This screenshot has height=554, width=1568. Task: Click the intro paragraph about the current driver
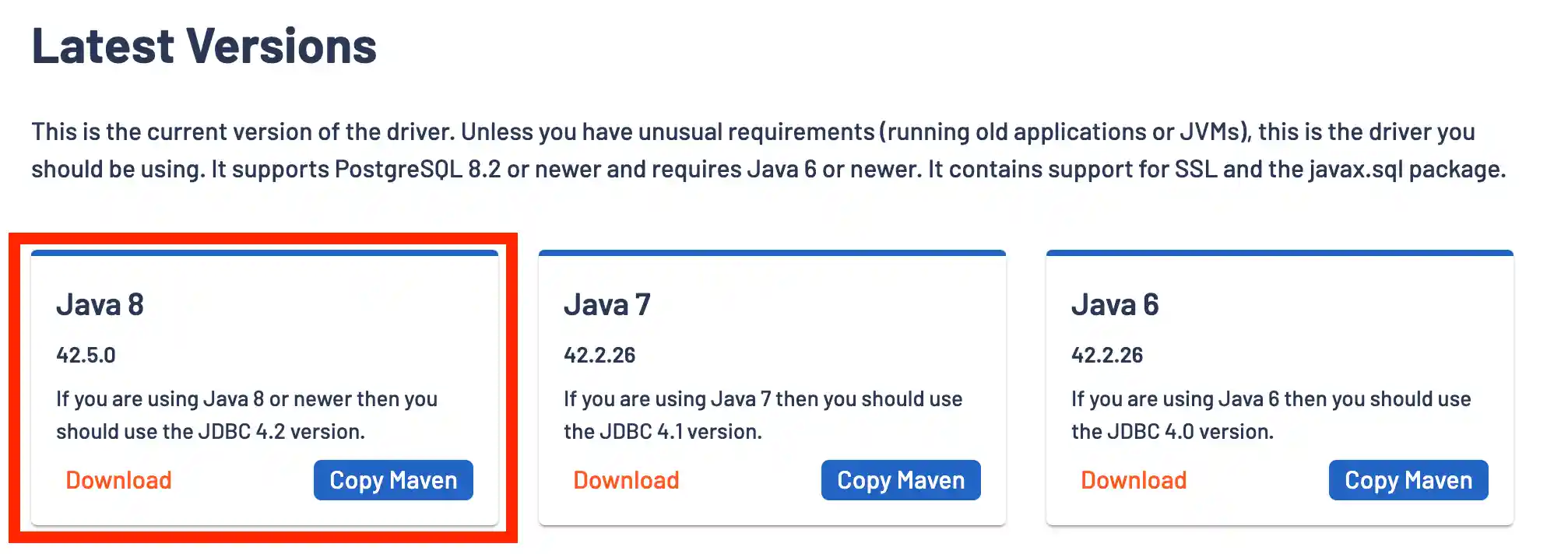click(x=768, y=150)
